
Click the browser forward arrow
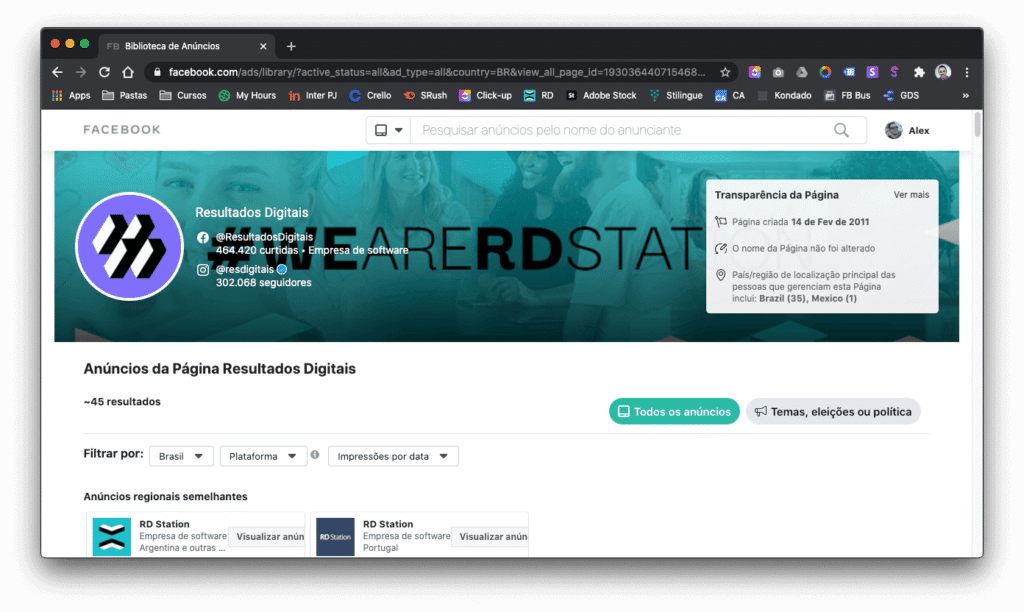pos(81,72)
